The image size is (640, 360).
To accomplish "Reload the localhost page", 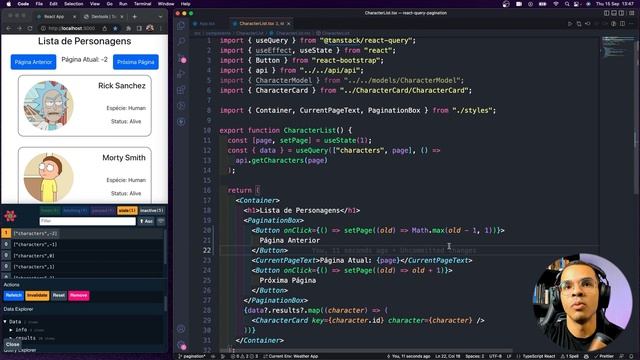I will tap(30, 28).
